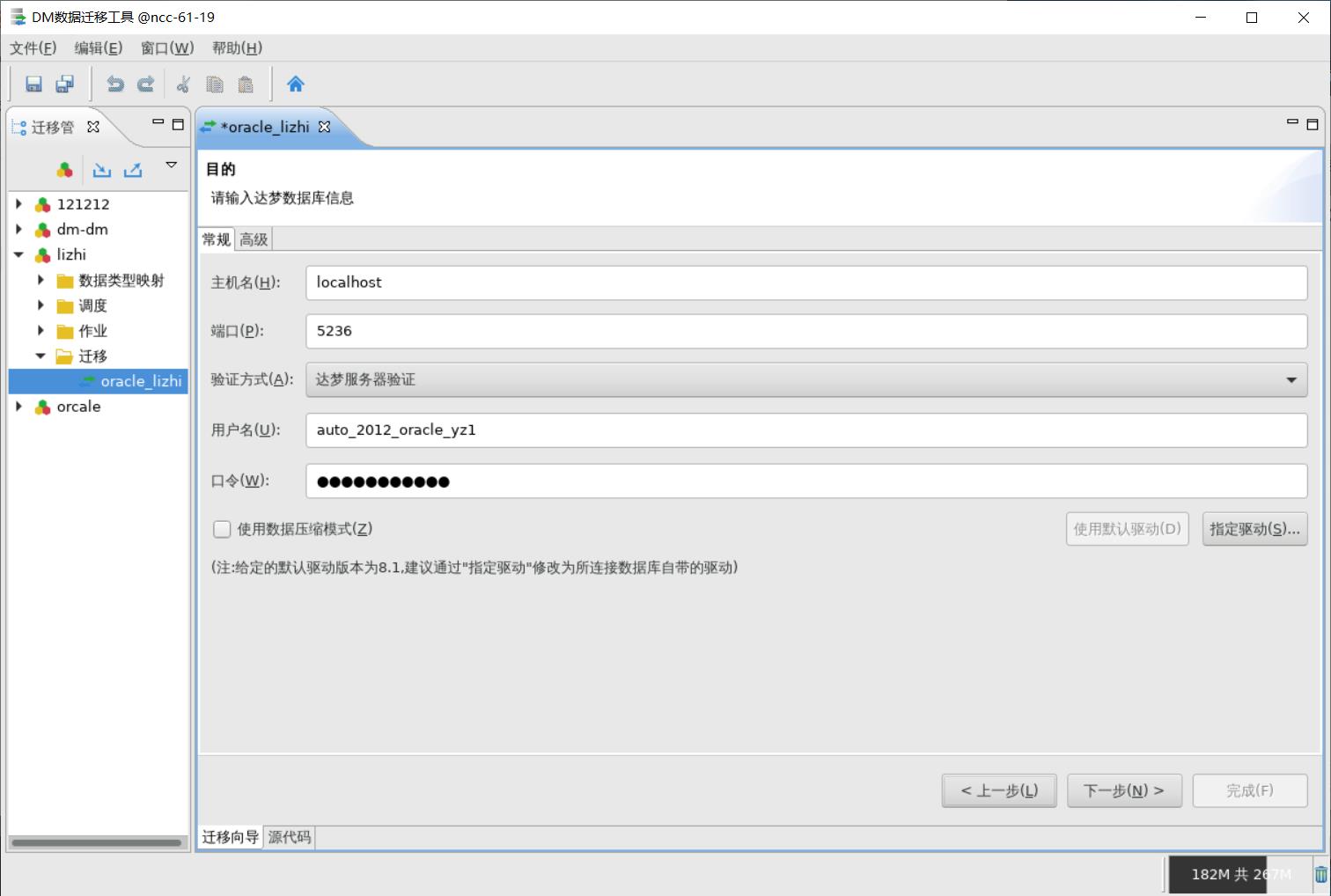Click the Cut scissors icon
Viewport: 1331px width, 896px height.
point(183,84)
